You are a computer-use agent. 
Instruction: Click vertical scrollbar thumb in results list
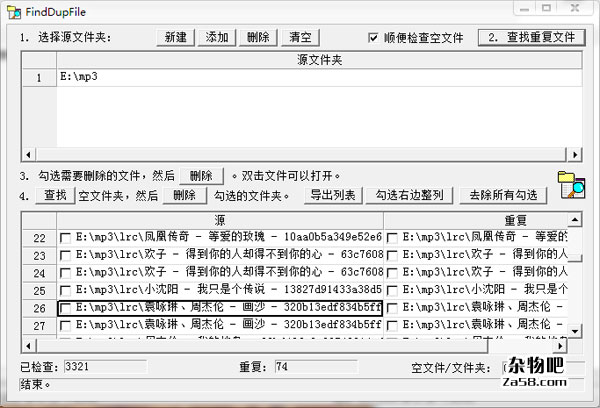coord(575,258)
